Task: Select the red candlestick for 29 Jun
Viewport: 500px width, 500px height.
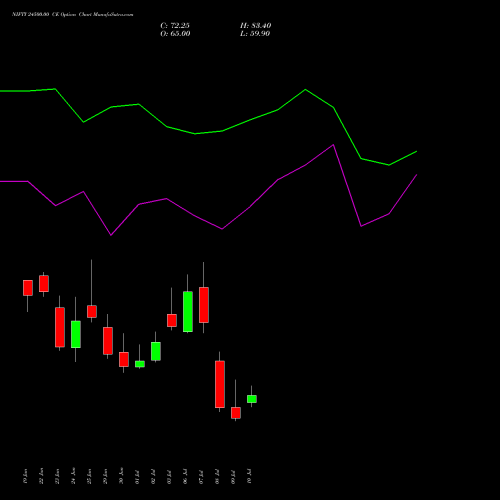Action: coord(108,341)
